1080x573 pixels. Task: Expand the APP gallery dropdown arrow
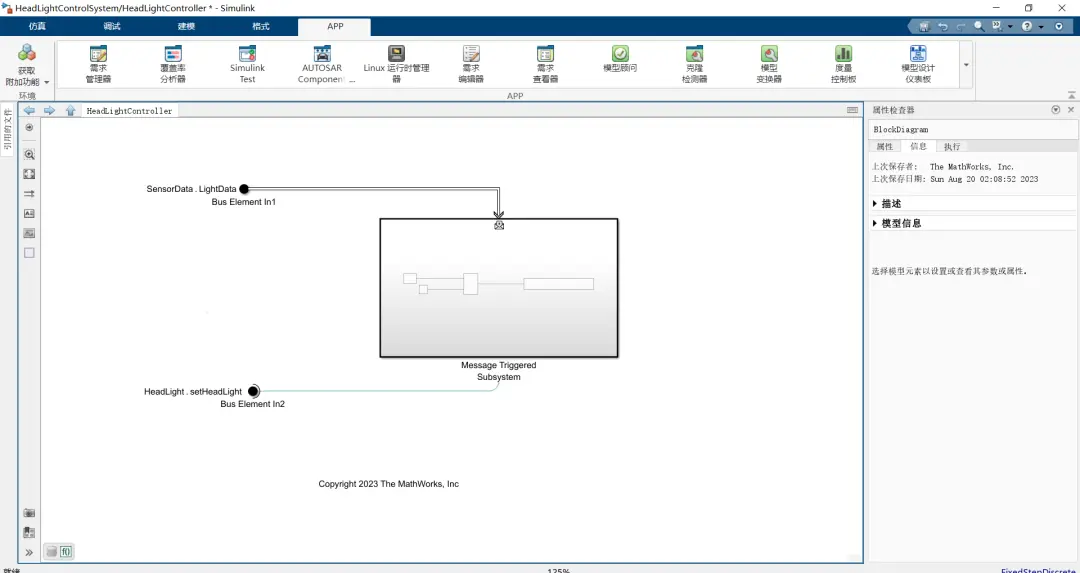966,64
